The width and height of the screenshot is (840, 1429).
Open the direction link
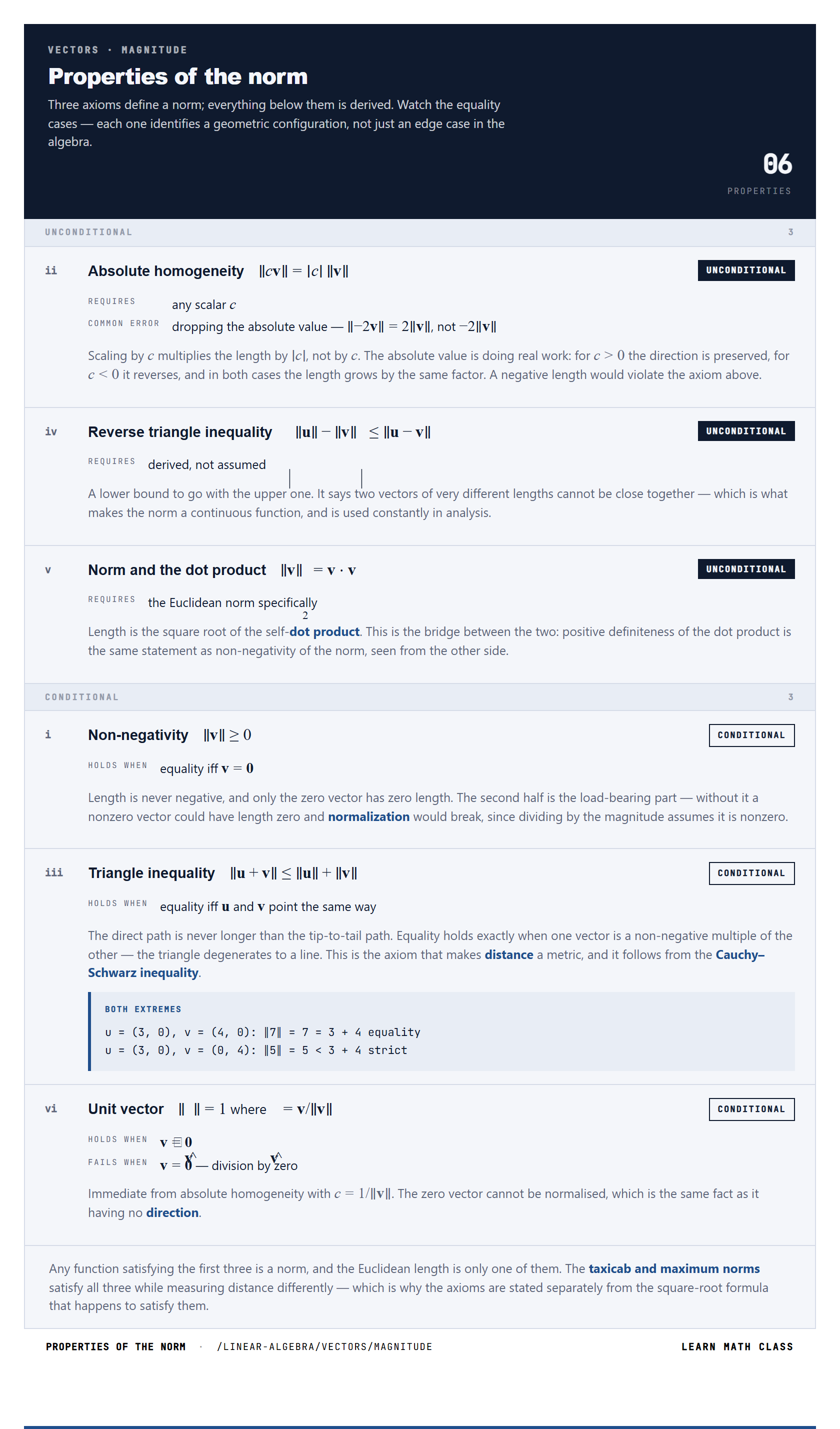(172, 1212)
